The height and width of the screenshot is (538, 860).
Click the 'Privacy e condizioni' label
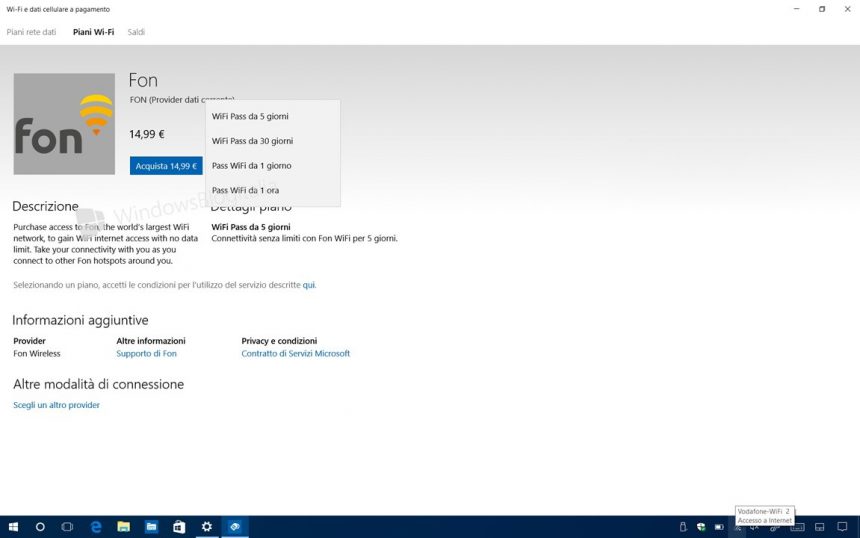[279, 341]
